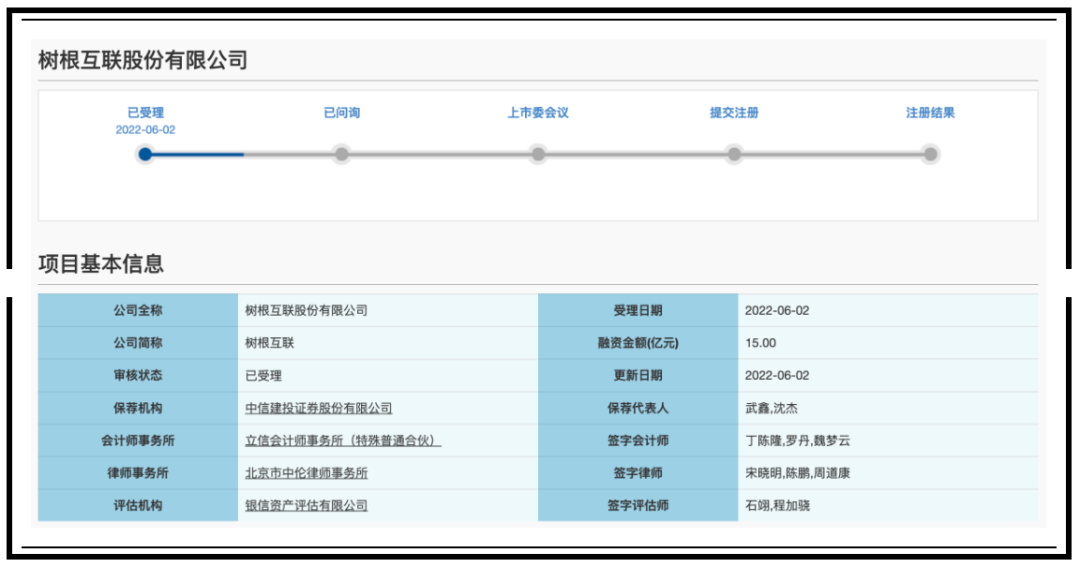Select the 注册结果 stage label

[931, 113]
